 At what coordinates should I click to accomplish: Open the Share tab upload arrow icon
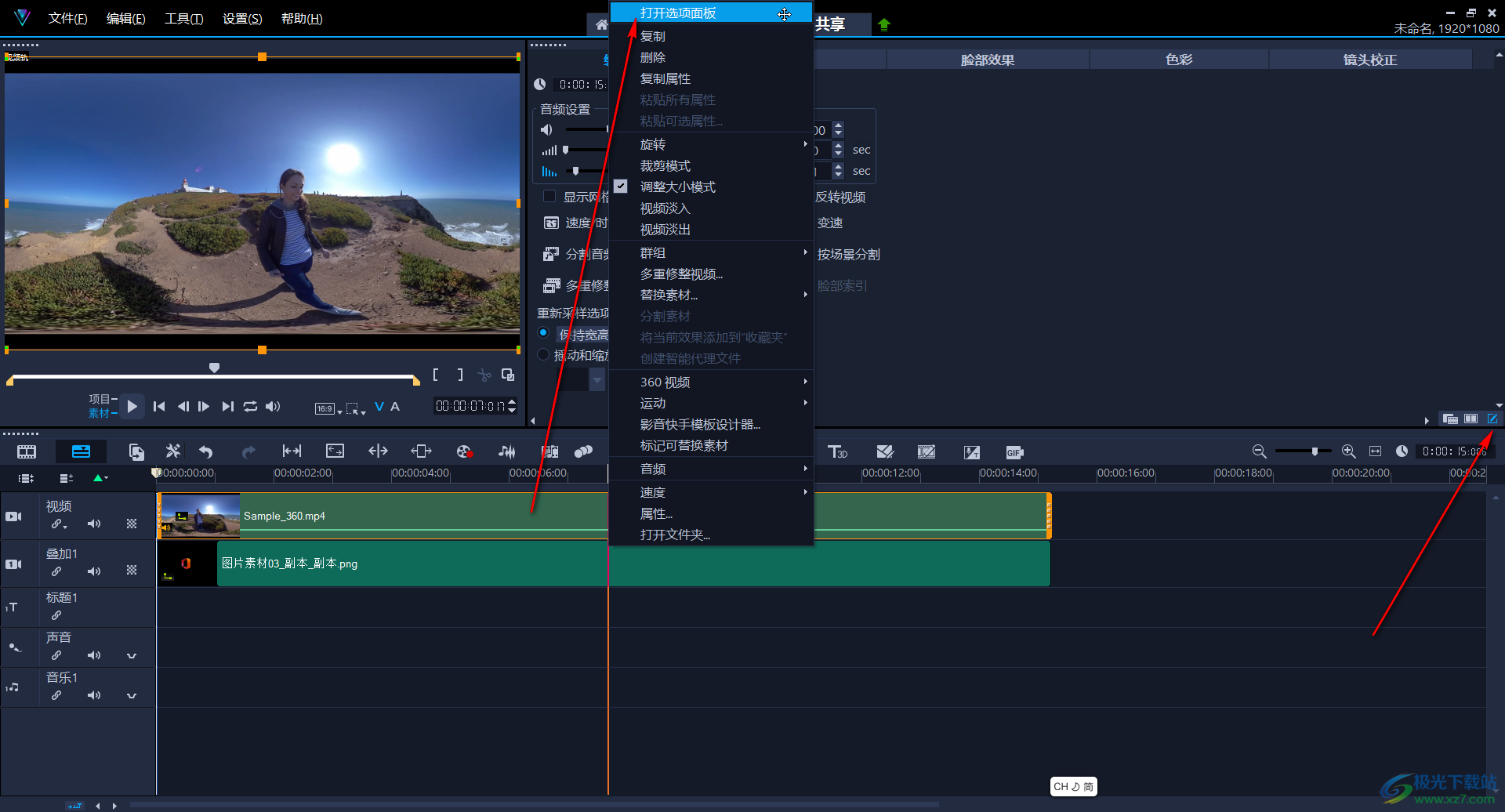pyautogui.click(x=884, y=24)
